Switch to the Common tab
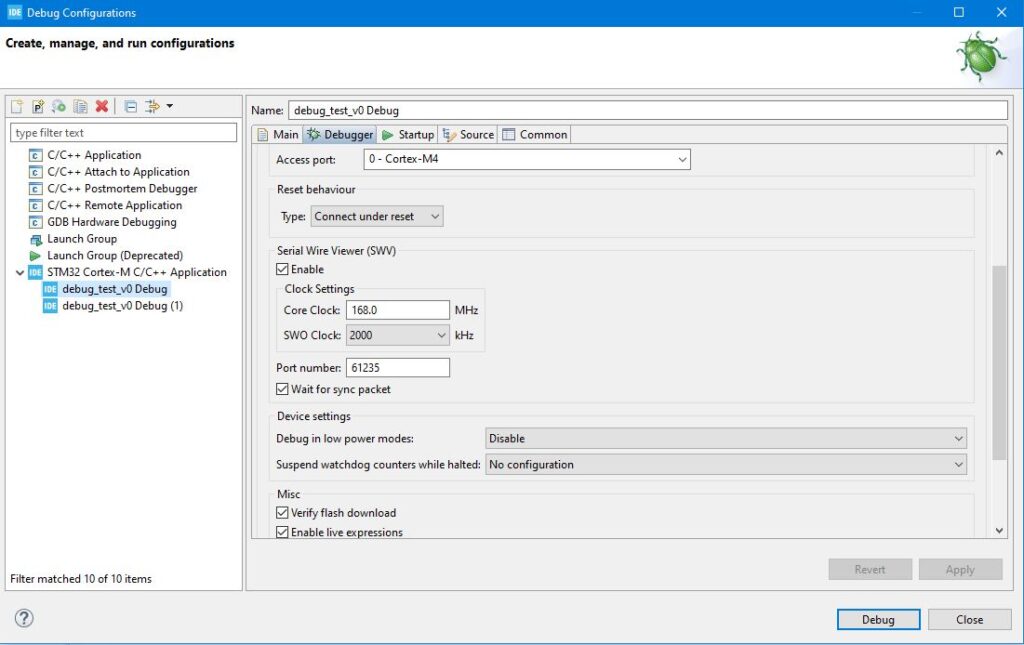Image resolution: width=1024 pixels, height=645 pixels. (x=534, y=134)
